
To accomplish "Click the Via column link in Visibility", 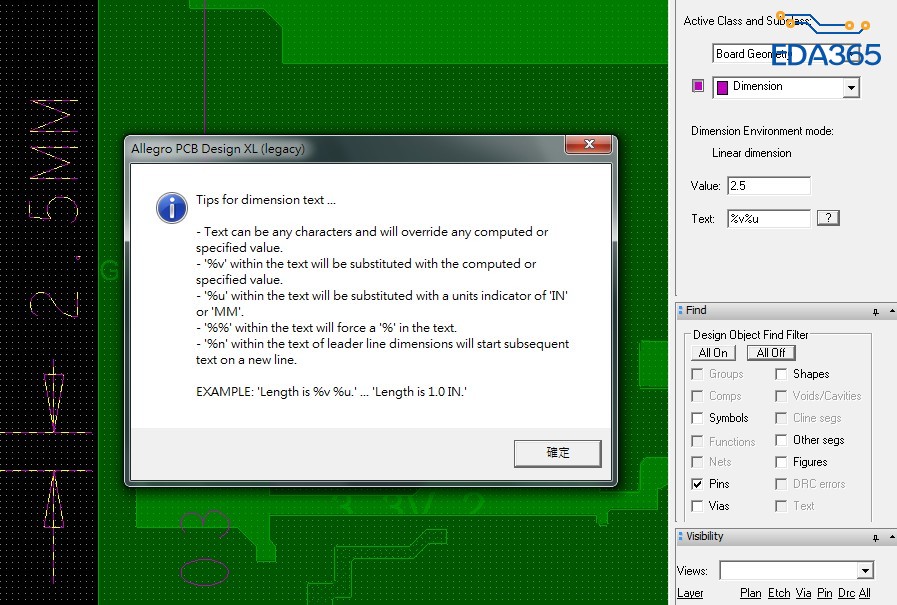I will [x=803, y=593].
